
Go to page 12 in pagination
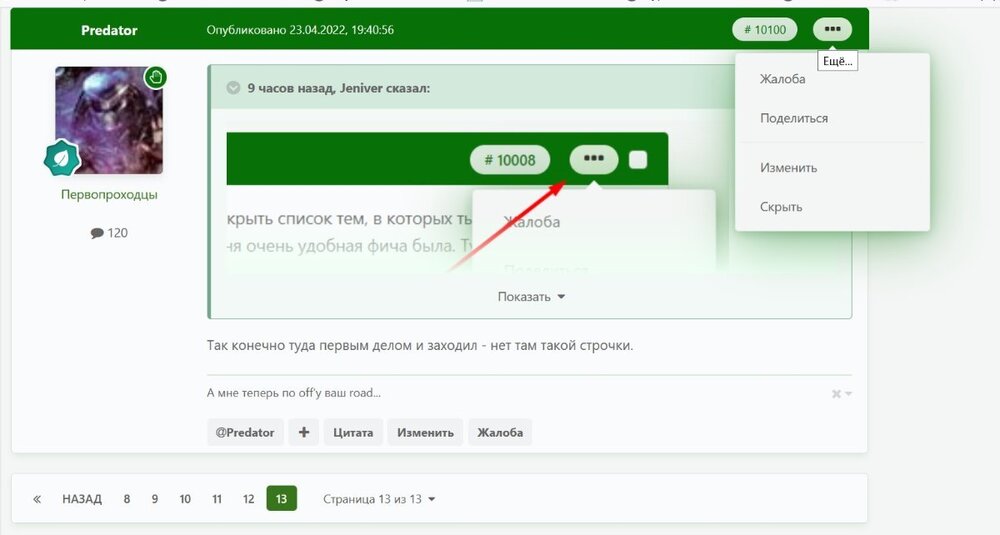(249, 499)
